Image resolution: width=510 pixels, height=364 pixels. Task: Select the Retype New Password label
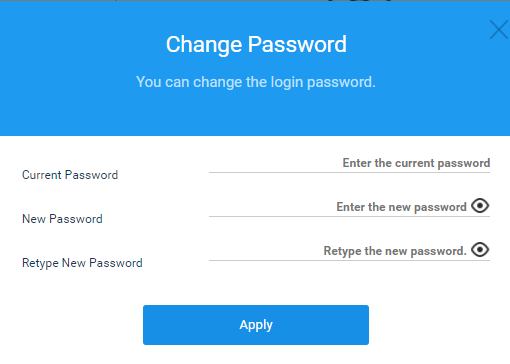(x=82, y=263)
